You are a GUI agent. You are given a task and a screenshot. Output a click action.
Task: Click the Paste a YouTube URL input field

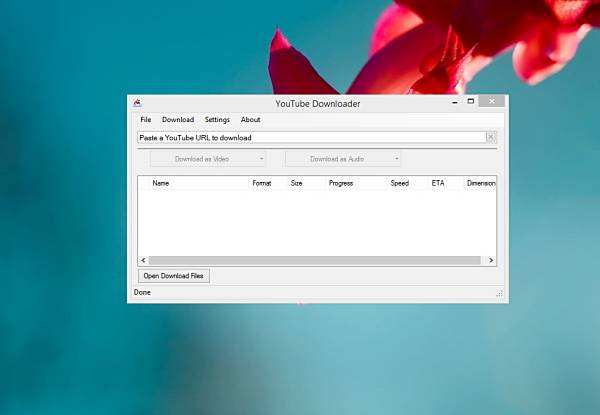311,137
